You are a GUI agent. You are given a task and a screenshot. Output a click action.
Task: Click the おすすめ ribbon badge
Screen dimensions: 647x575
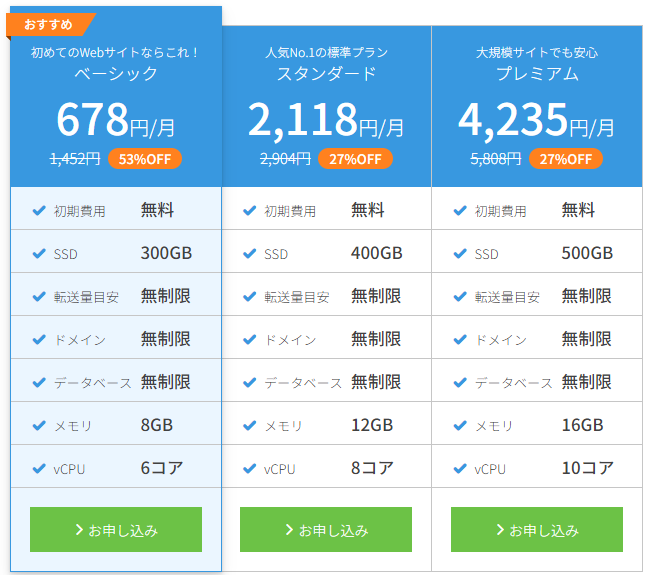(49, 25)
